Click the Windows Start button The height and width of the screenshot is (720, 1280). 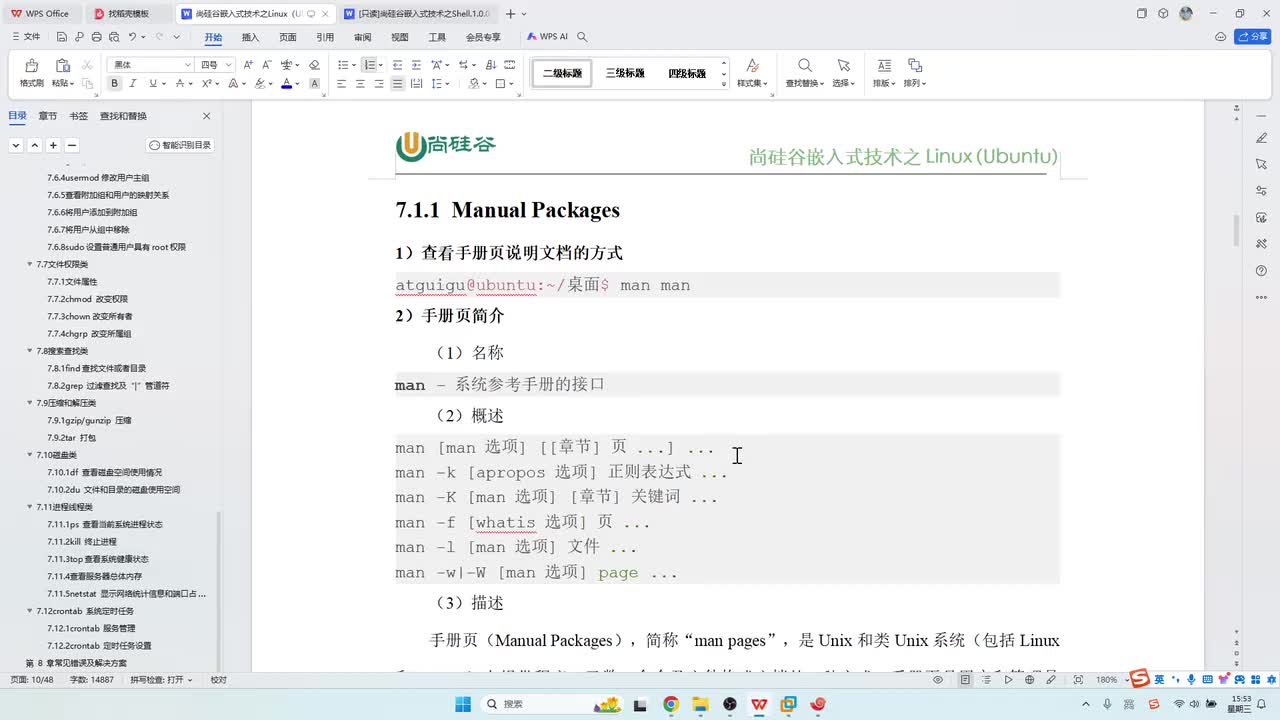(463, 704)
